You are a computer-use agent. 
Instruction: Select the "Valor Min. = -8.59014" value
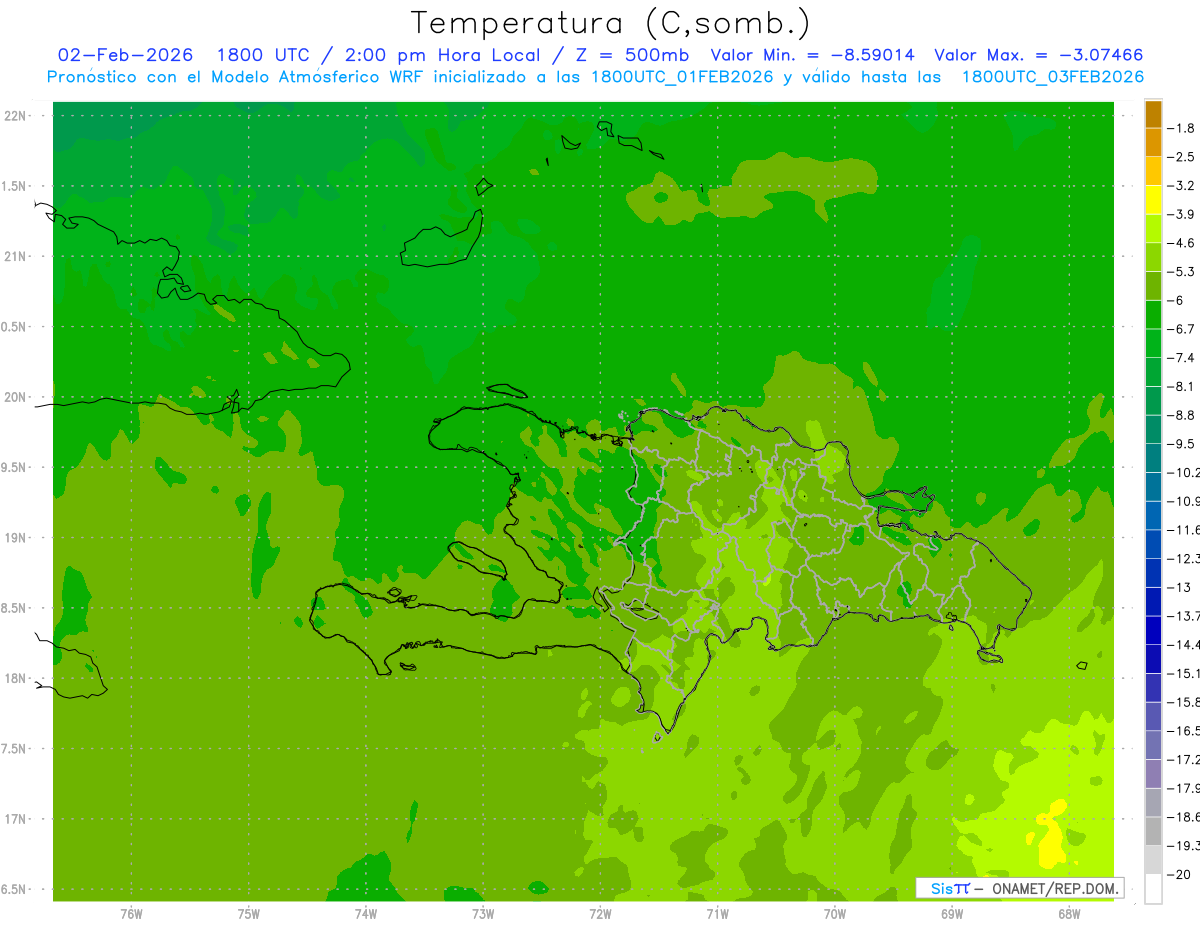point(812,55)
